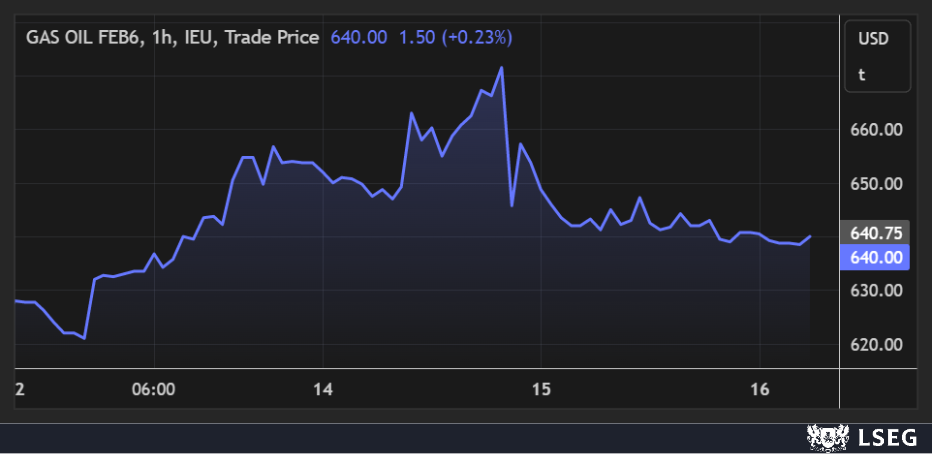This screenshot has height=454, width=933.
Task: Click the 620.00 price axis label
Action: 875,345
